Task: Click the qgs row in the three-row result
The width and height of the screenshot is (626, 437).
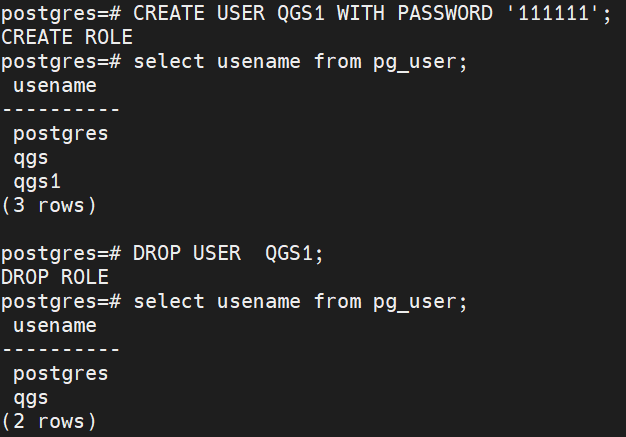Action: click(31, 157)
